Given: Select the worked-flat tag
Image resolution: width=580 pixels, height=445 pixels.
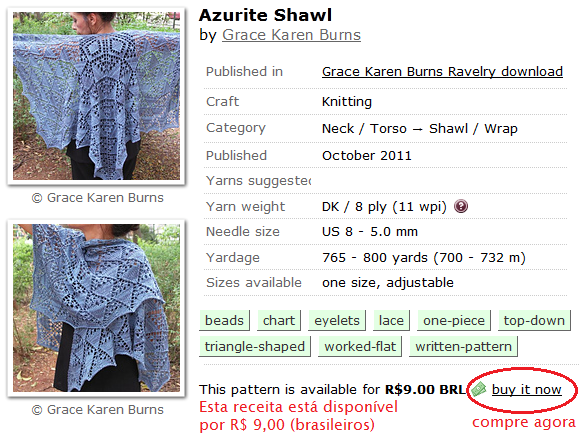Looking at the screenshot, I should (x=360, y=346).
